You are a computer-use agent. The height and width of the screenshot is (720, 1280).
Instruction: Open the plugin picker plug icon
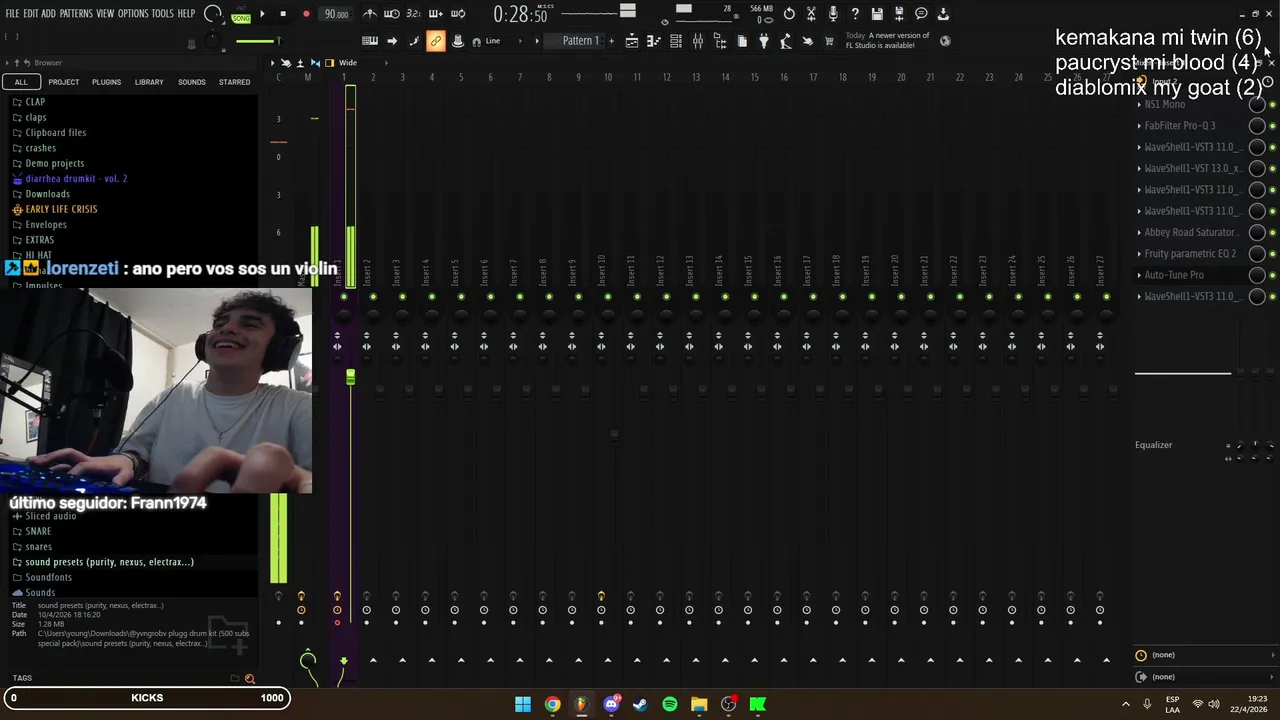click(764, 41)
